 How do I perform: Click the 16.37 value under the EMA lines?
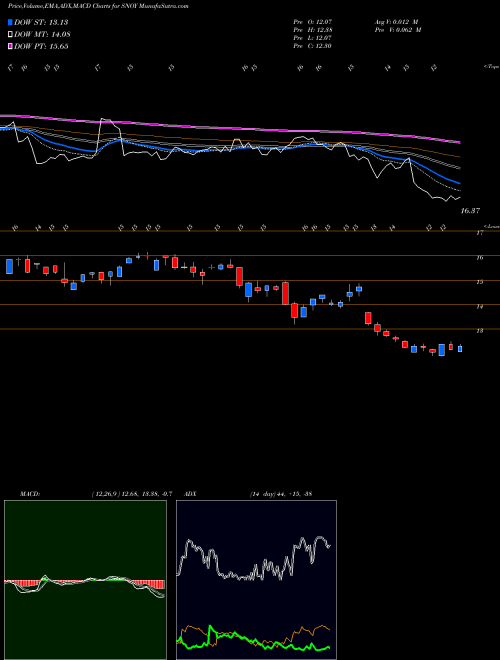[x=470, y=210]
